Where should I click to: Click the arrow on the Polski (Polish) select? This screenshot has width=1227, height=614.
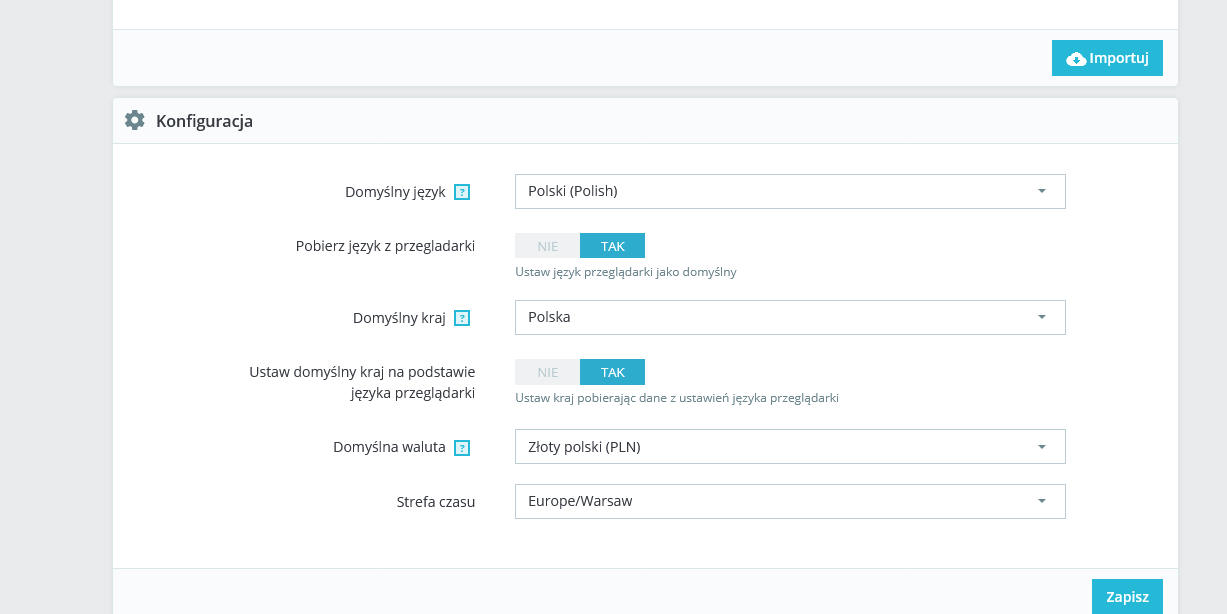pyautogui.click(x=1041, y=192)
